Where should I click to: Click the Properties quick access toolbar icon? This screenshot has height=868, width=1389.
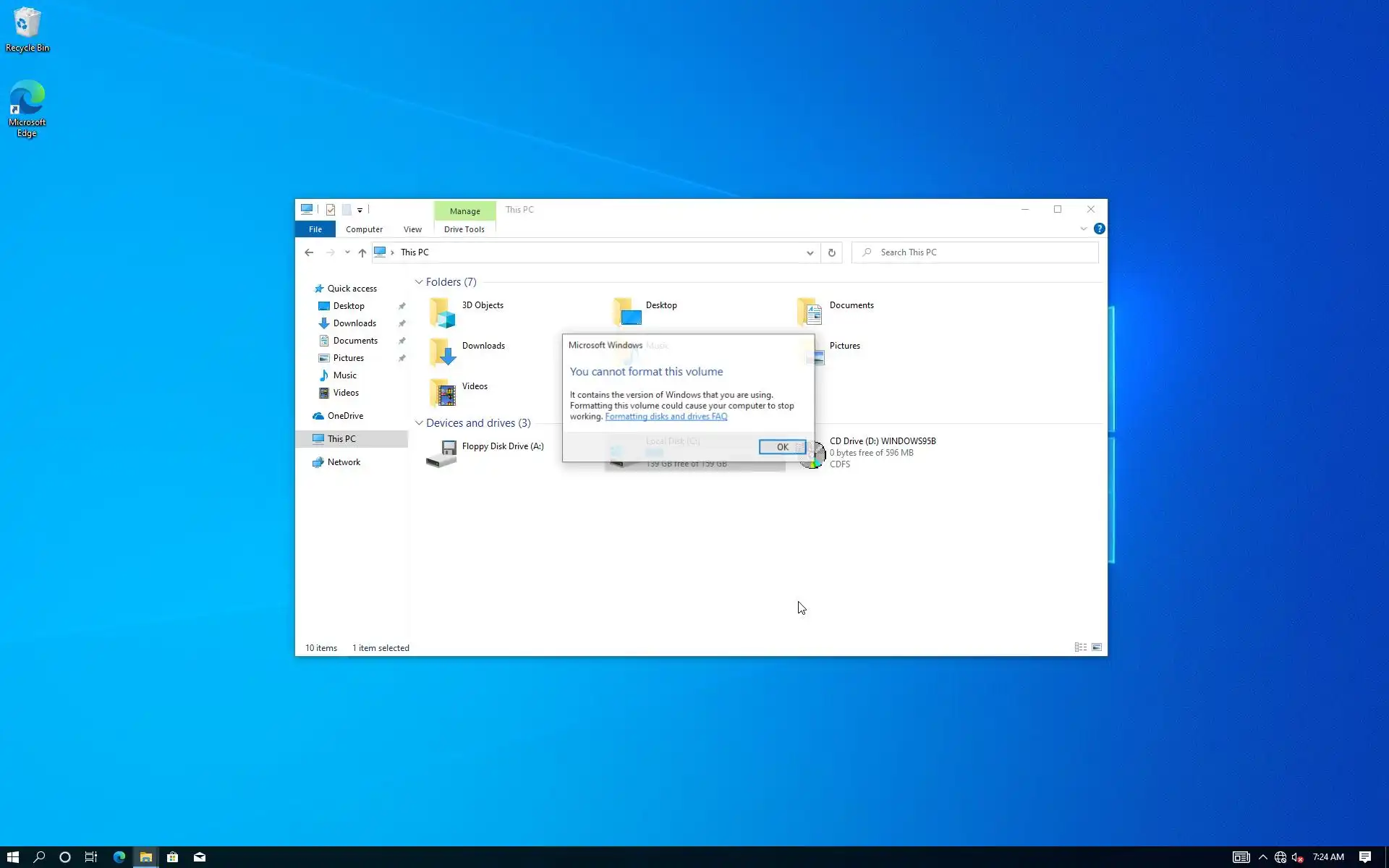coord(331,210)
